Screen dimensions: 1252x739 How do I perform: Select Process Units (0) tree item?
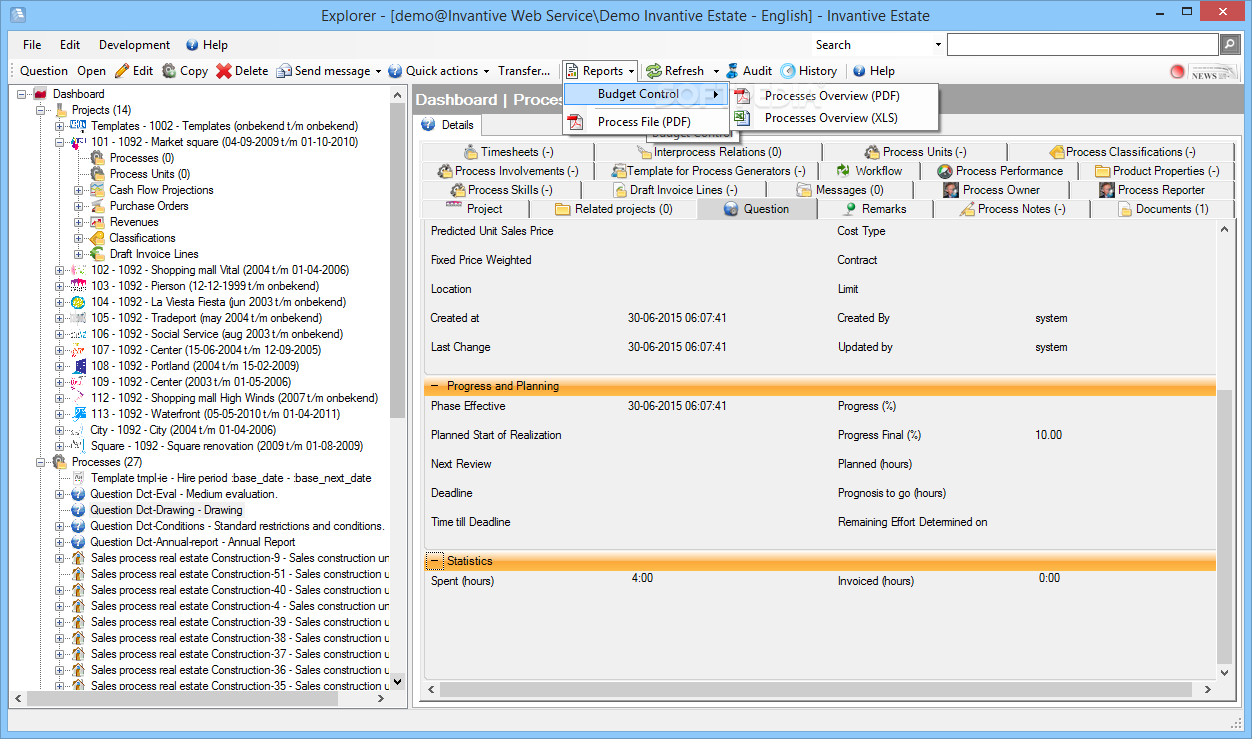pos(150,174)
